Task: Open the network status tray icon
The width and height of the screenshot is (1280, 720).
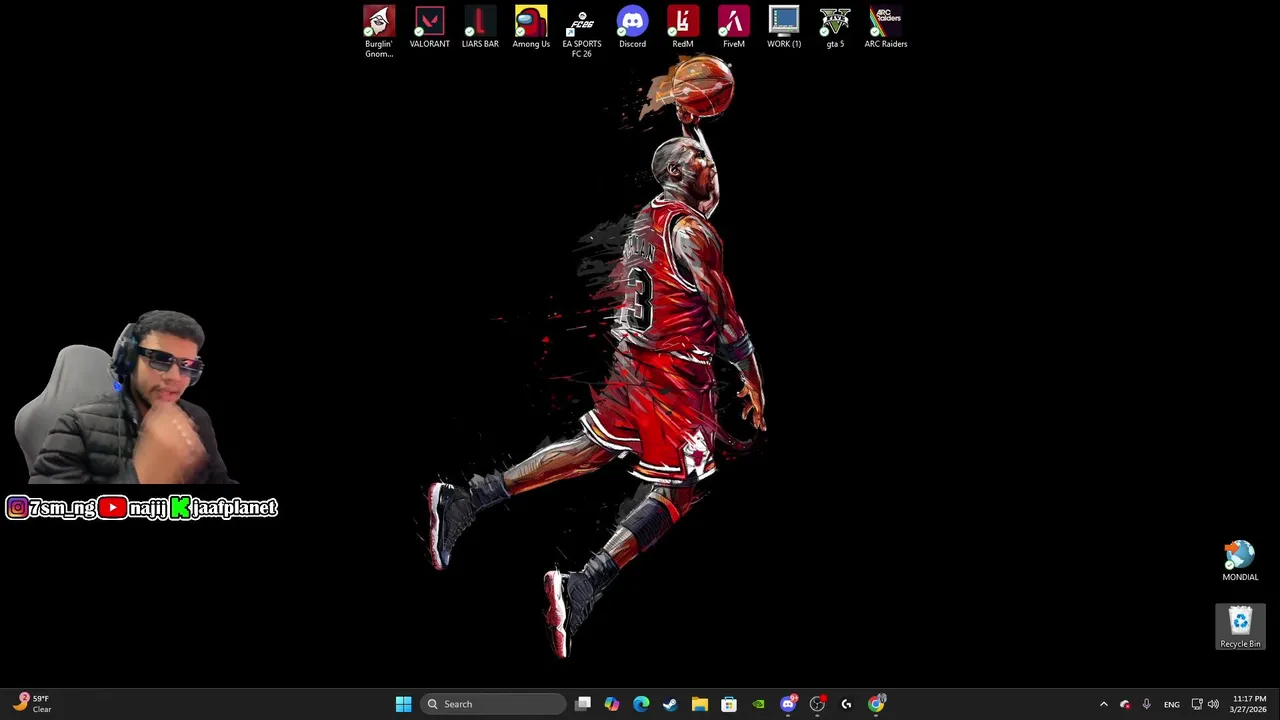Action: (1196, 704)
